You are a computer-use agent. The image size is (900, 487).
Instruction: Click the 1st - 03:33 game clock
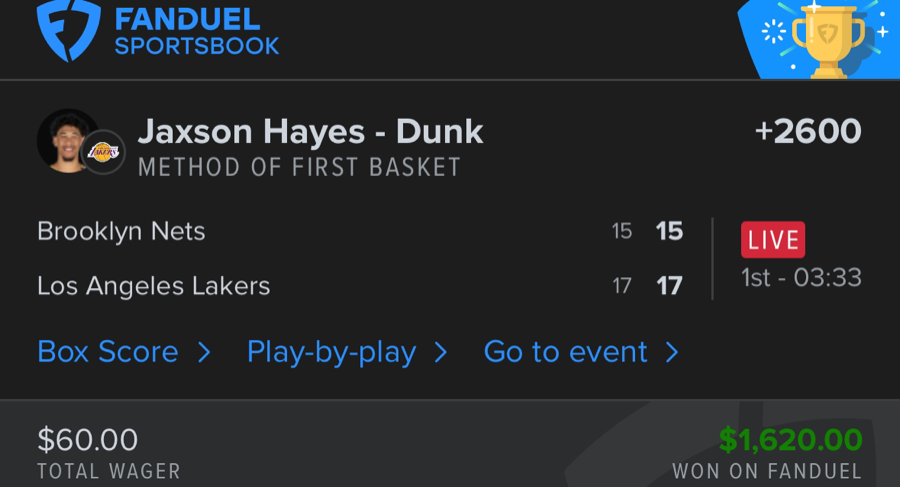[x=801, y=277]
